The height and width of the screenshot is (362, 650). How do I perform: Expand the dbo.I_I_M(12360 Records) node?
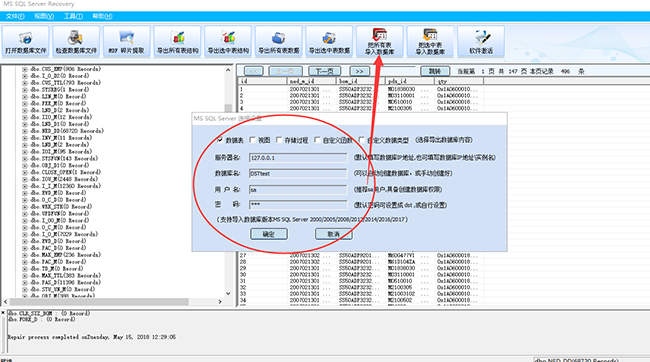pyautogui.click(x=25, y=186)
